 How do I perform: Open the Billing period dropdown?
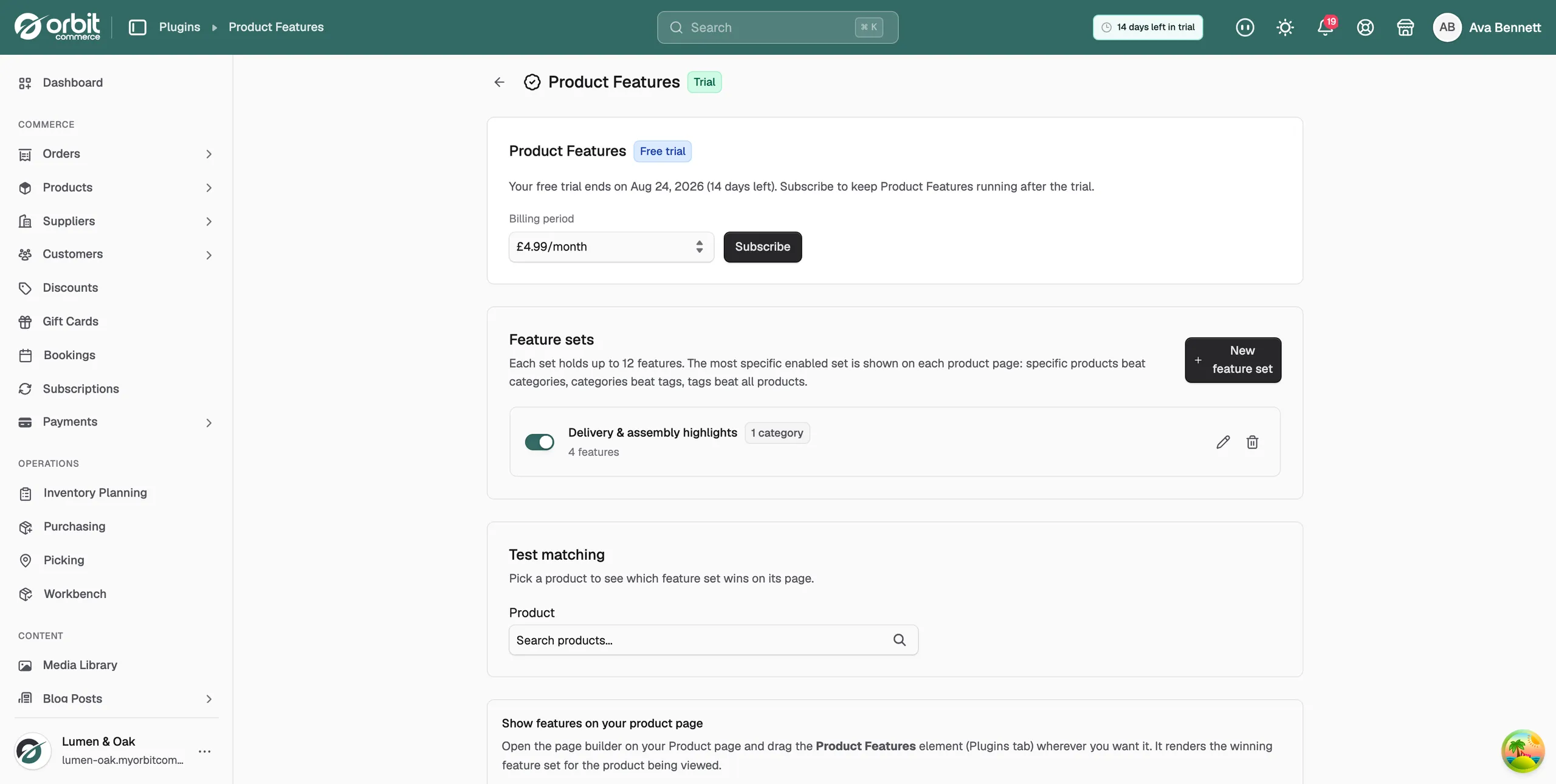pyautogui.click(x=611, y=247)
